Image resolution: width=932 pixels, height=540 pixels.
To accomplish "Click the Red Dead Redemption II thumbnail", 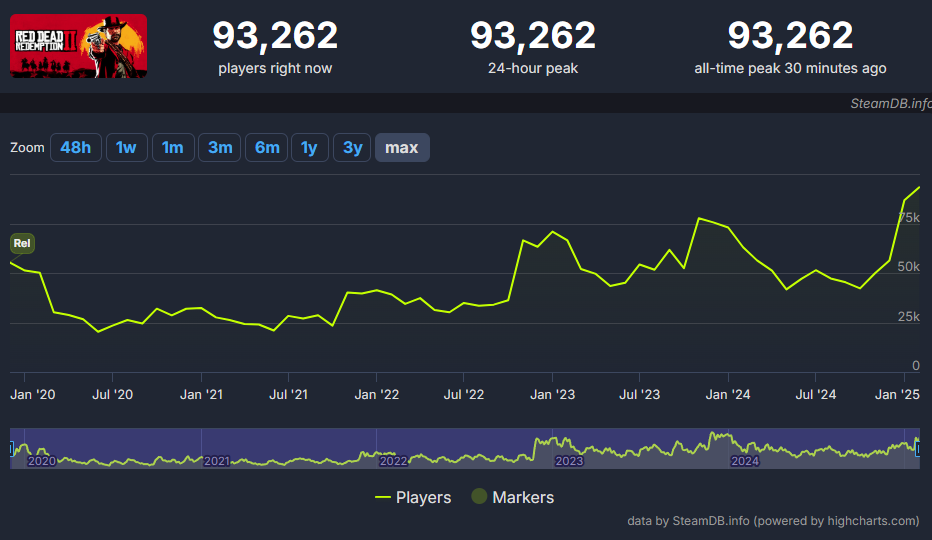I will [x=78, y=46].
